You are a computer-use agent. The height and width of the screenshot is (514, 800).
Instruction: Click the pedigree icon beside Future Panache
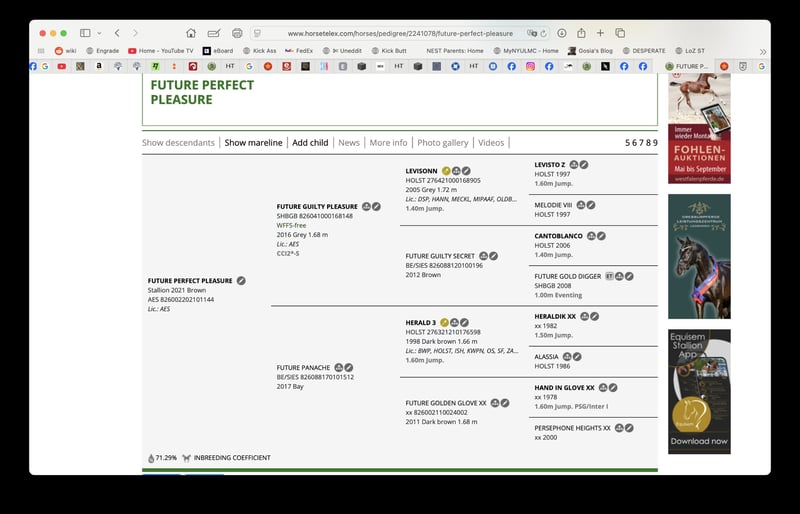coord(339,368)
